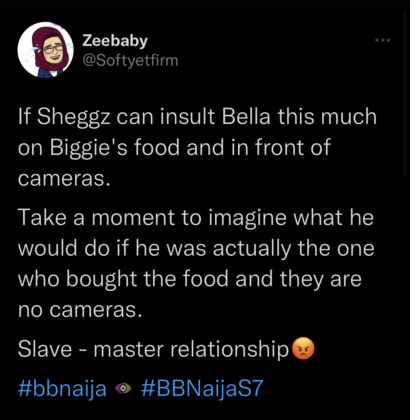The image size is (410, 420).
Task: Click the line who bought the food
Action: 190,281
